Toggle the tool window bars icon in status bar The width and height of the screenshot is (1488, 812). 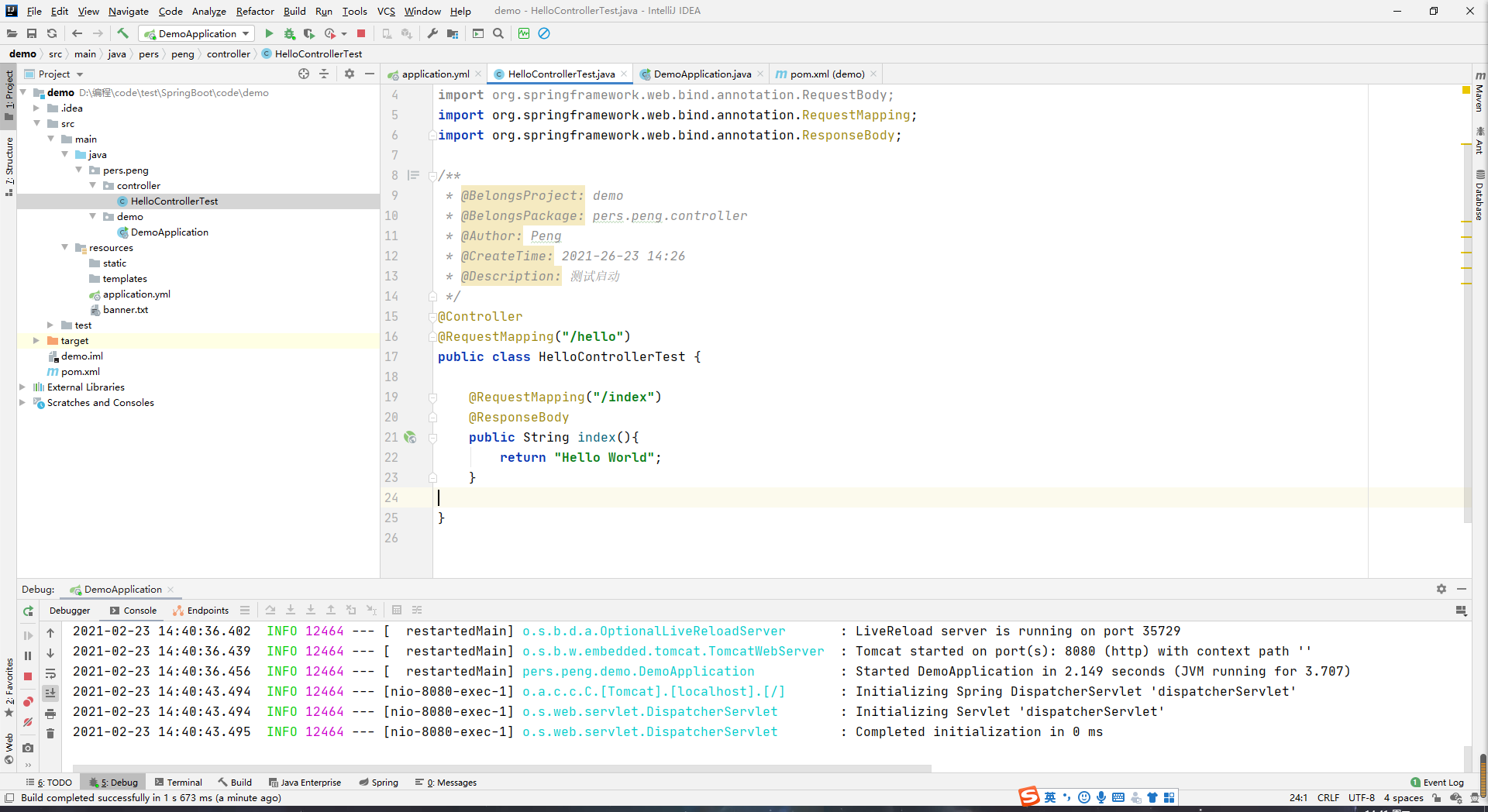point(9,798)
